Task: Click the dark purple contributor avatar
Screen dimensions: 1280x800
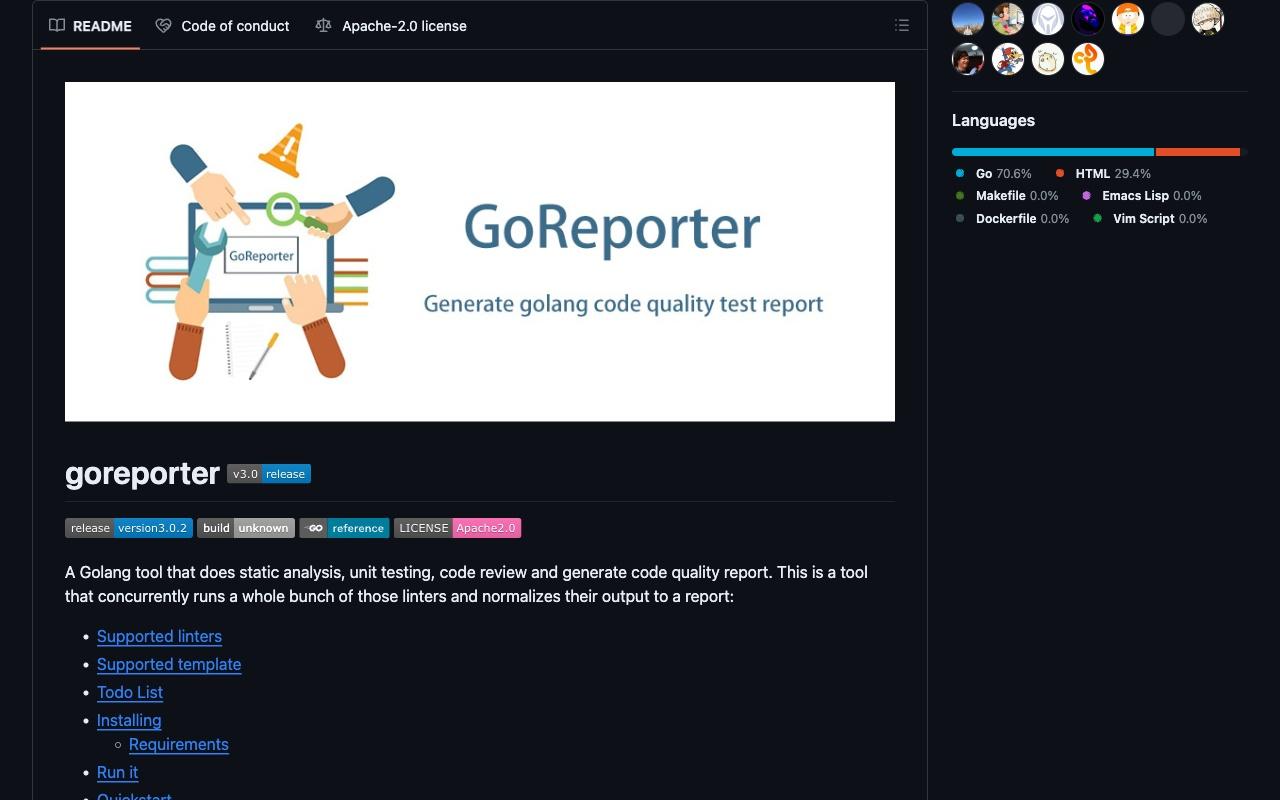Action: (x=1088, y=19)
